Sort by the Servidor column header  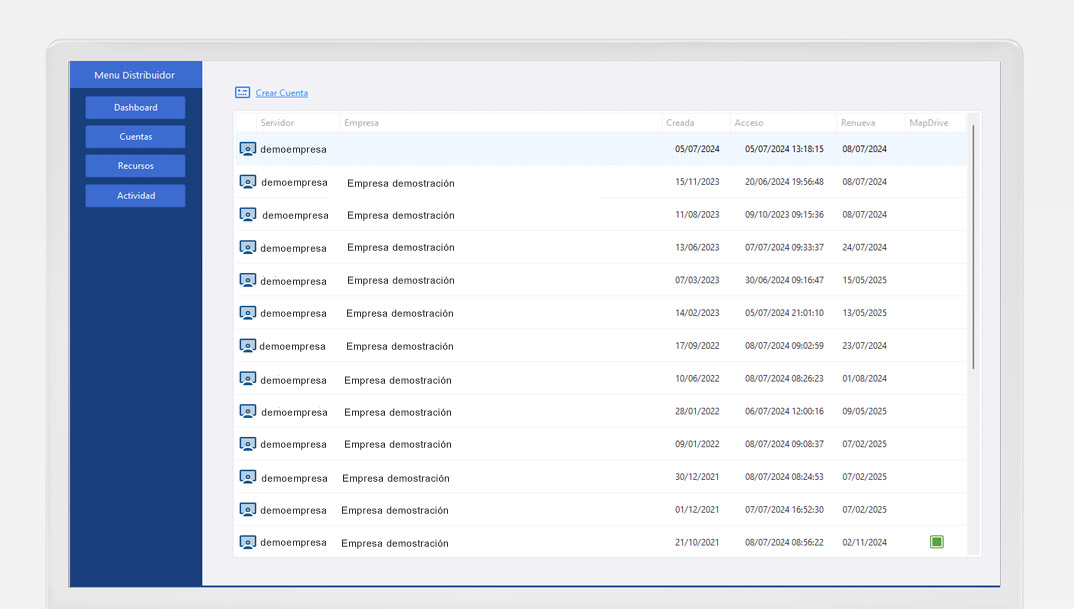277,123
